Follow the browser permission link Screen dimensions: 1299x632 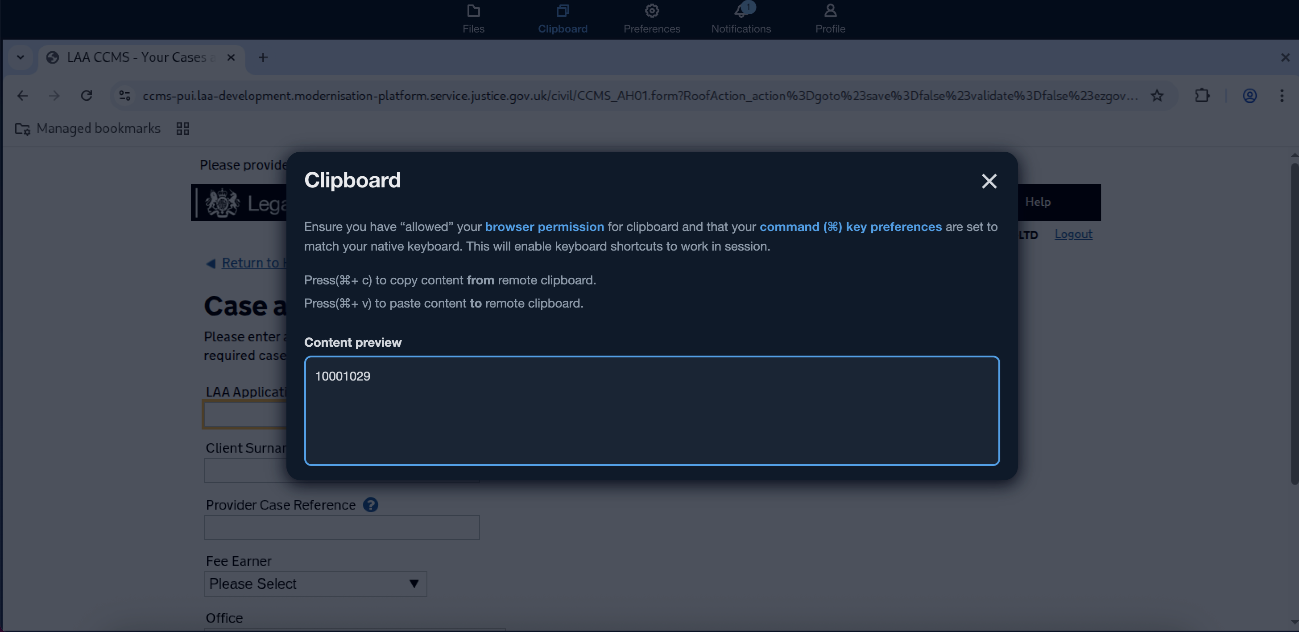click(x=544, y=227)
